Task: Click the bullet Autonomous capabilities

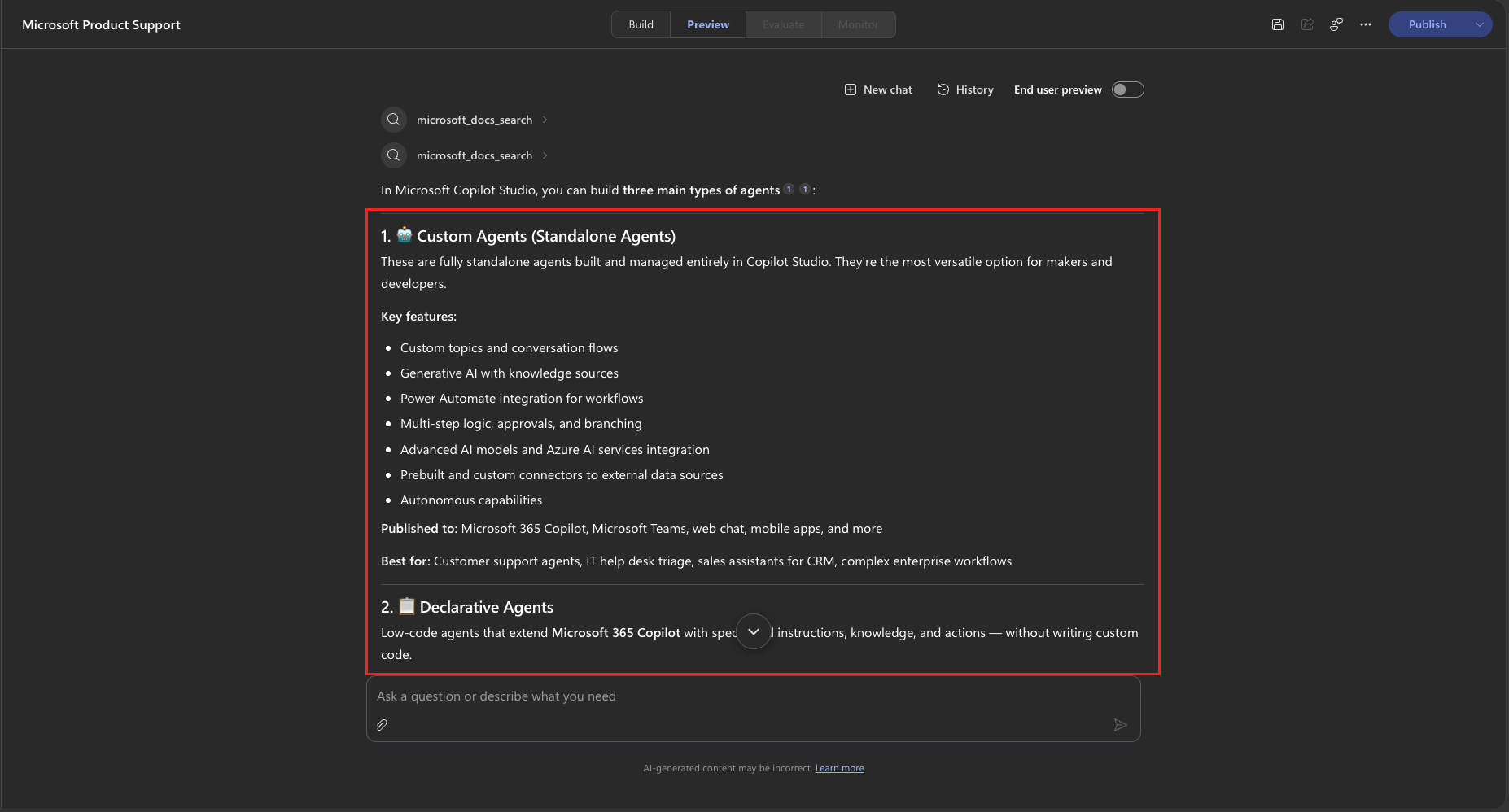Action: tap(471, 500)
